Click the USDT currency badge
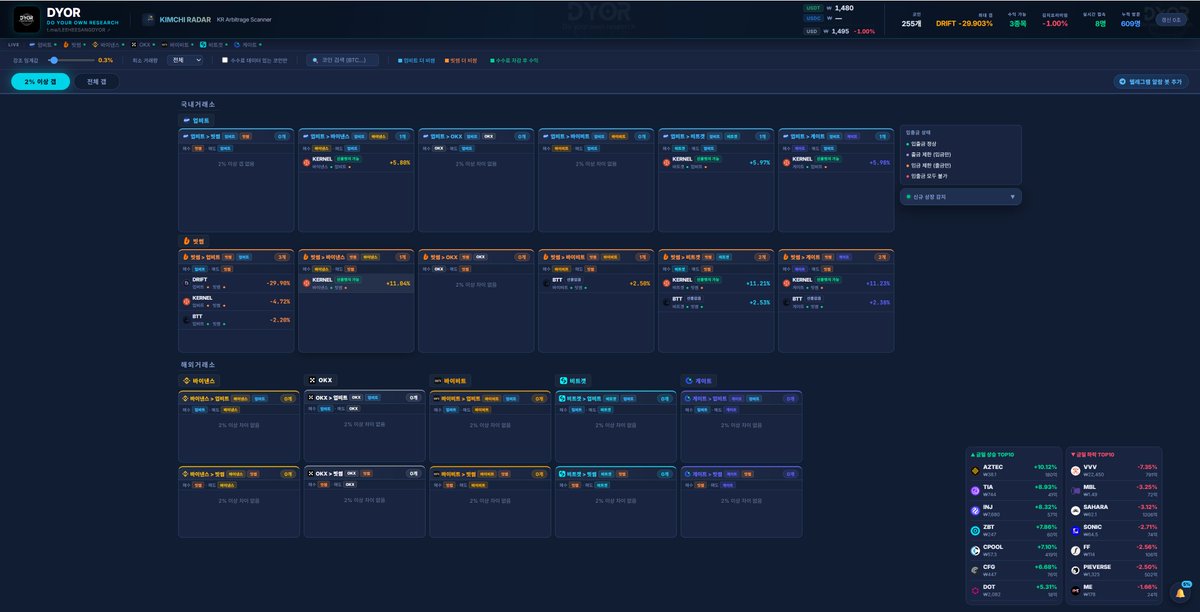 pos(815,8)
